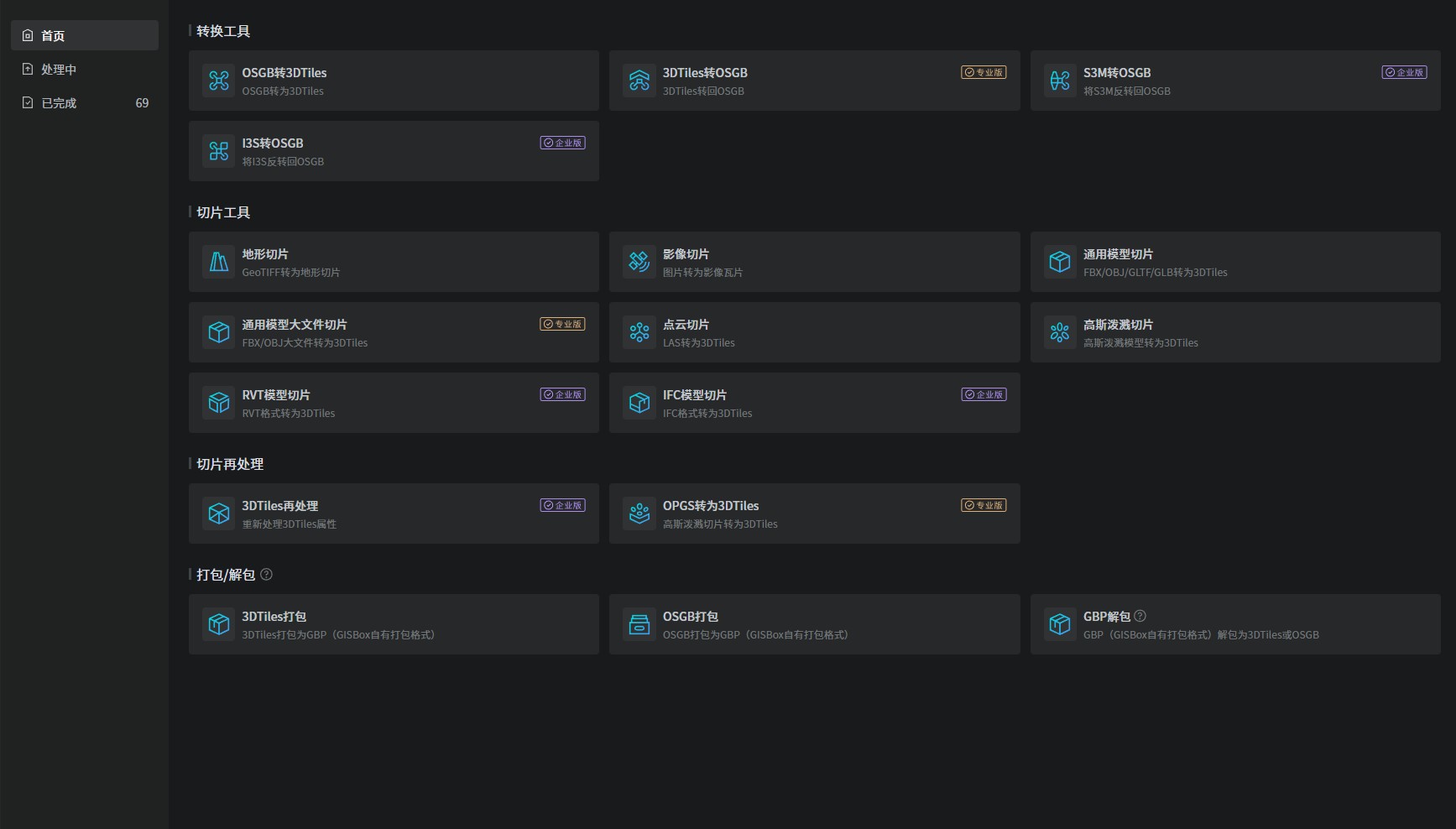
Task: Open the 首页 home sidebar tab
Action: [x=85, y=35]
